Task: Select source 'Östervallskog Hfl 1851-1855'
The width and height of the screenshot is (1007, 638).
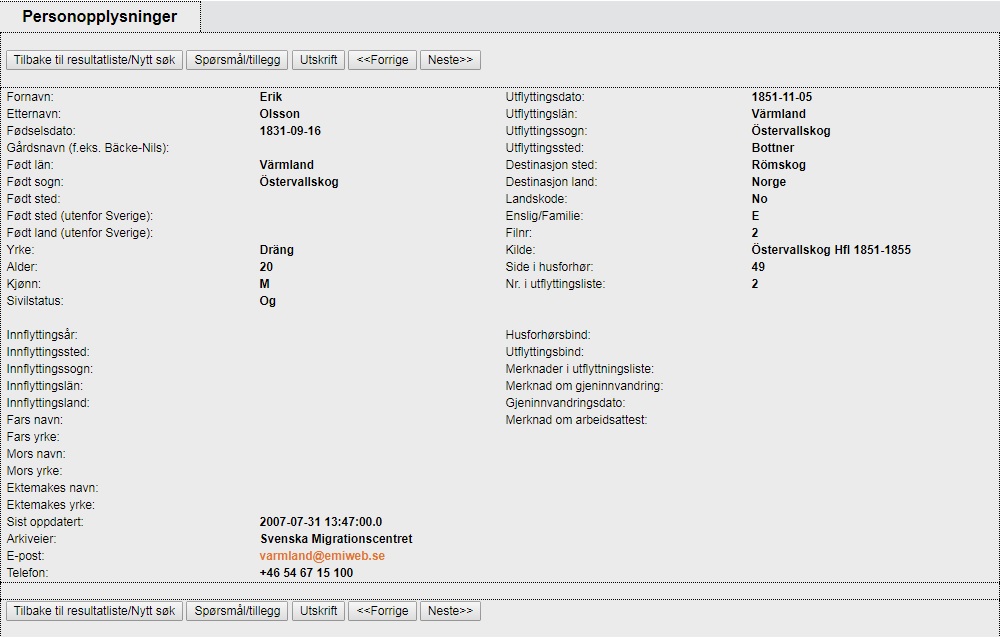Action: 831,250
